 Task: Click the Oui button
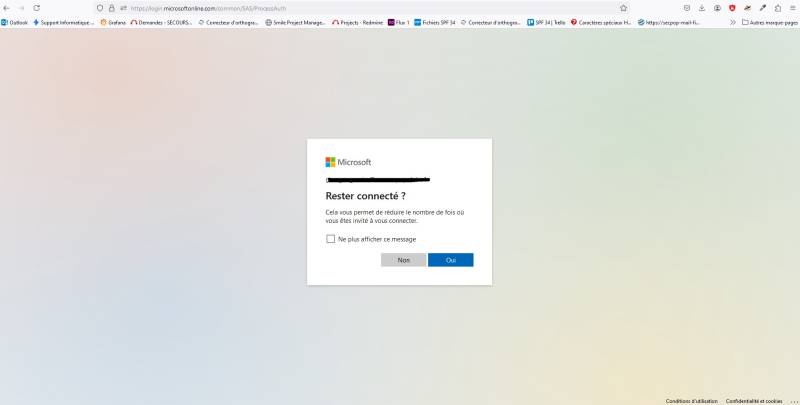click(x=451, y=260)
